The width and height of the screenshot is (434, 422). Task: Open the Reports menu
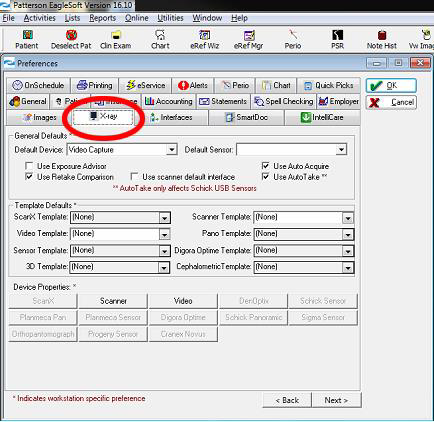point(102,18)
